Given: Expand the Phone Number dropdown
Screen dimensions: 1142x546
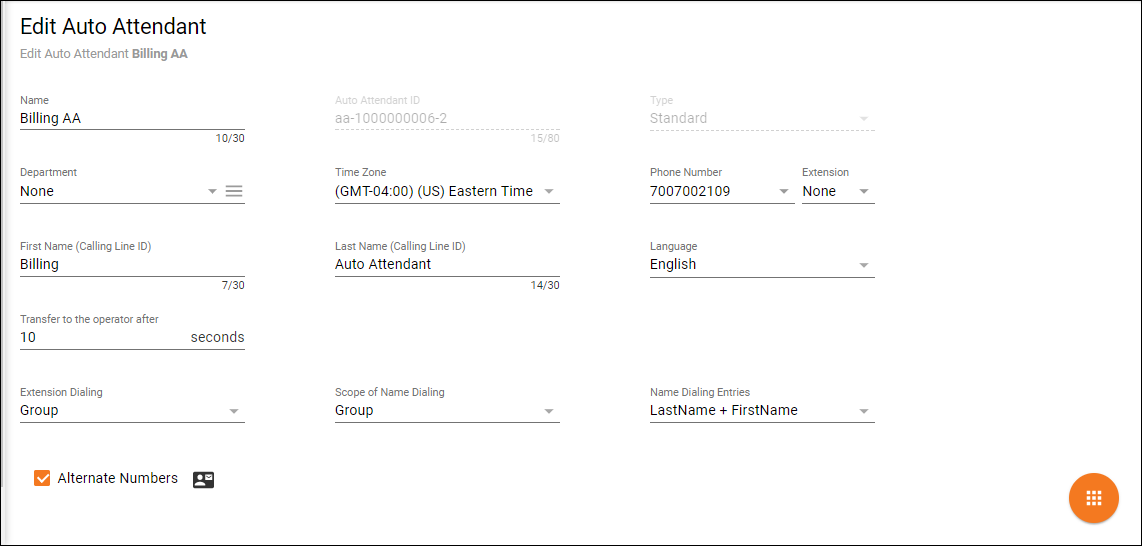Looking at the screenshot, I should [x=784, y=191].
